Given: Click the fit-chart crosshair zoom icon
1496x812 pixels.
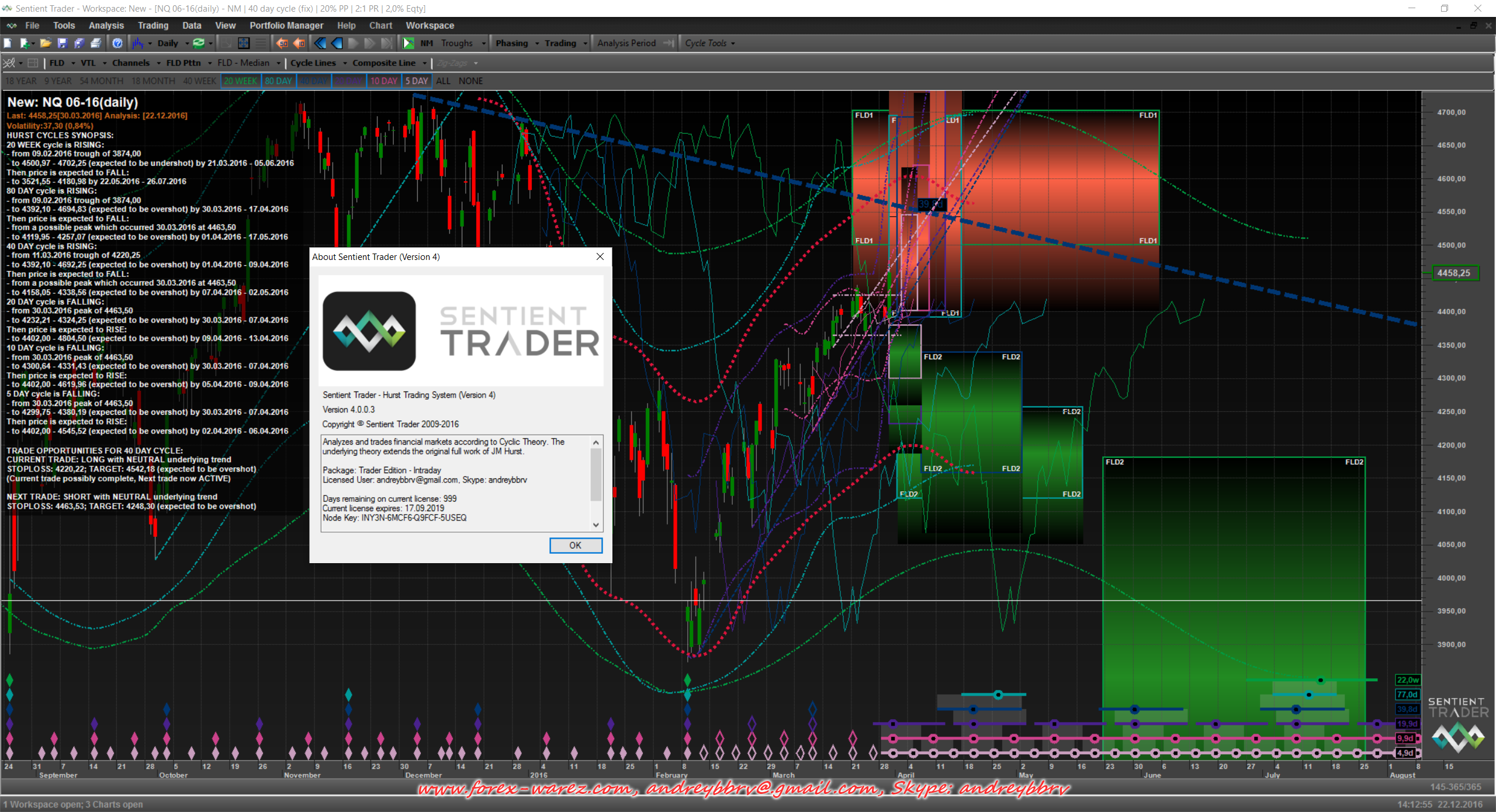Looking at the screenshot, I should click(244, 43).
